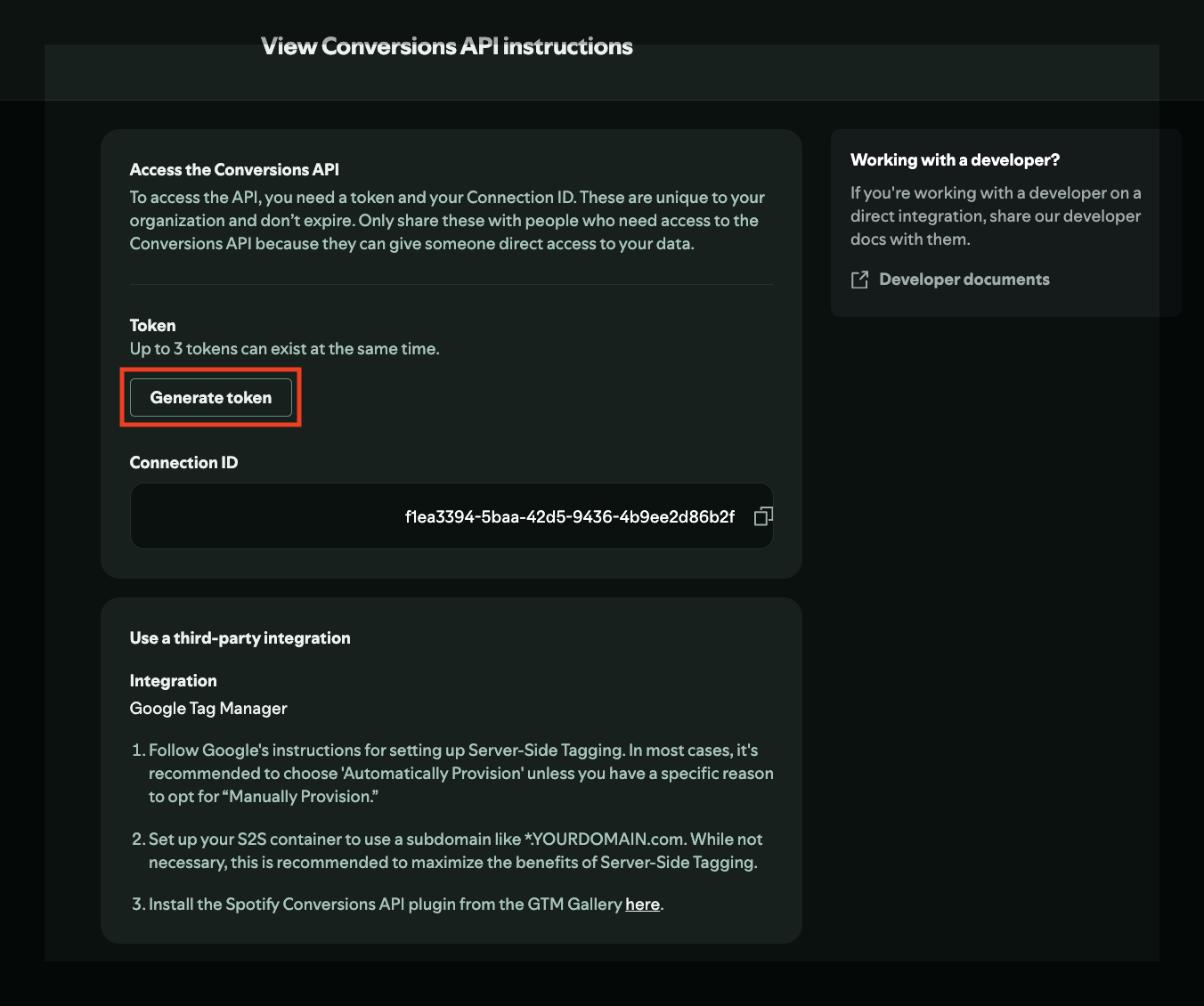The image size is (1204, 1006).
Task: Click the 'Up to 3 tokens' note
Action: [284, 349]
